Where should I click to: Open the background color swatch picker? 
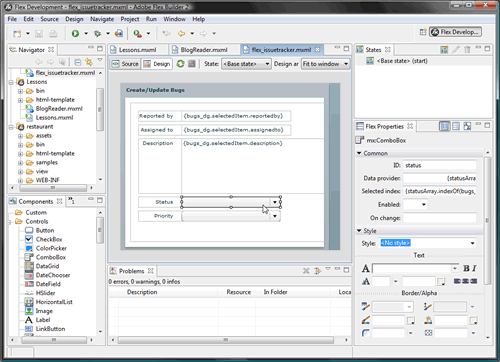click(x=473, y=321)
